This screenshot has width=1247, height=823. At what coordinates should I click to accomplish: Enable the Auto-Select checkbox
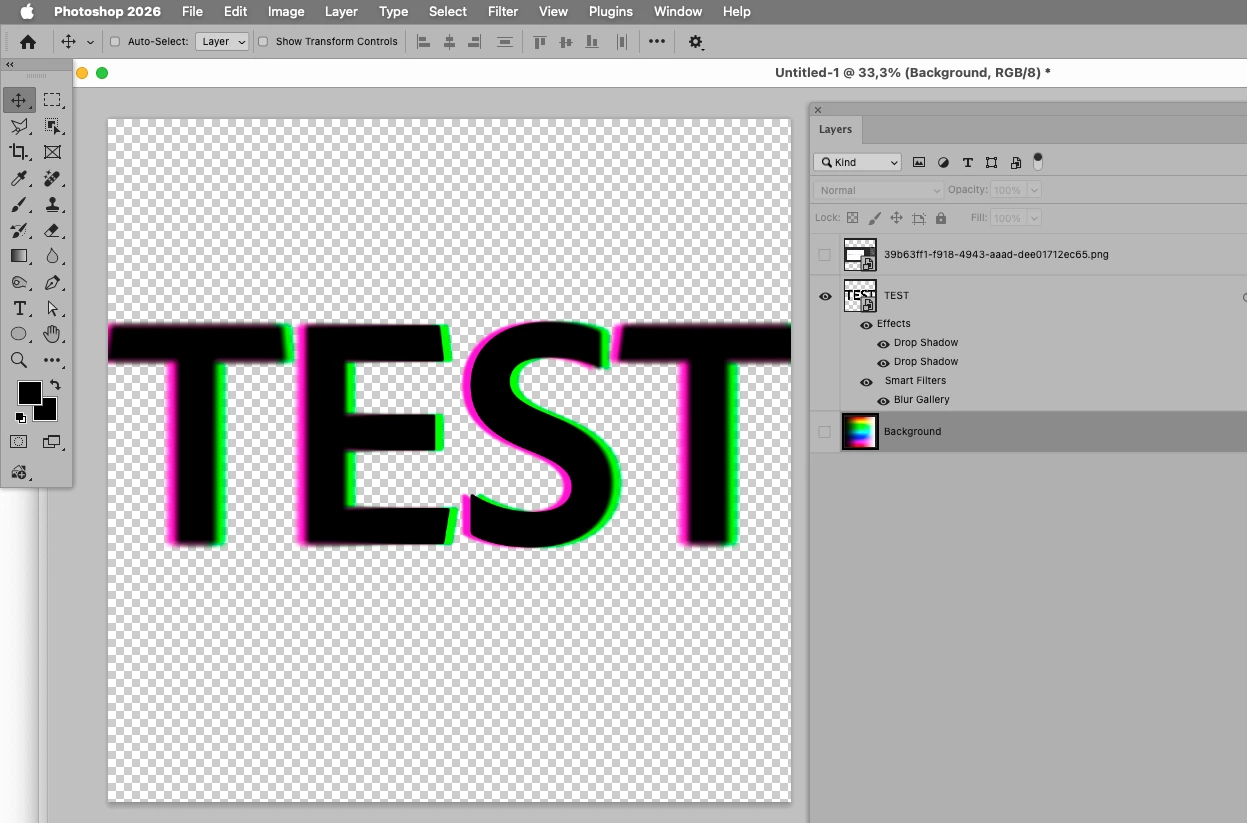click(x=115, y=42)
